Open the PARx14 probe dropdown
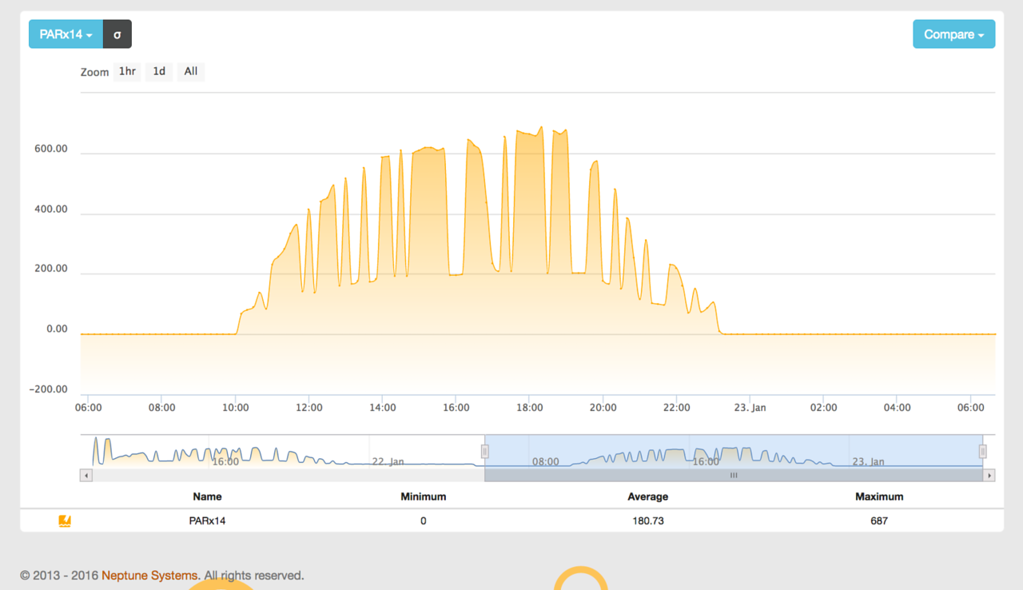The width and height of the screenshot is (1023, 590). [66, 34]
